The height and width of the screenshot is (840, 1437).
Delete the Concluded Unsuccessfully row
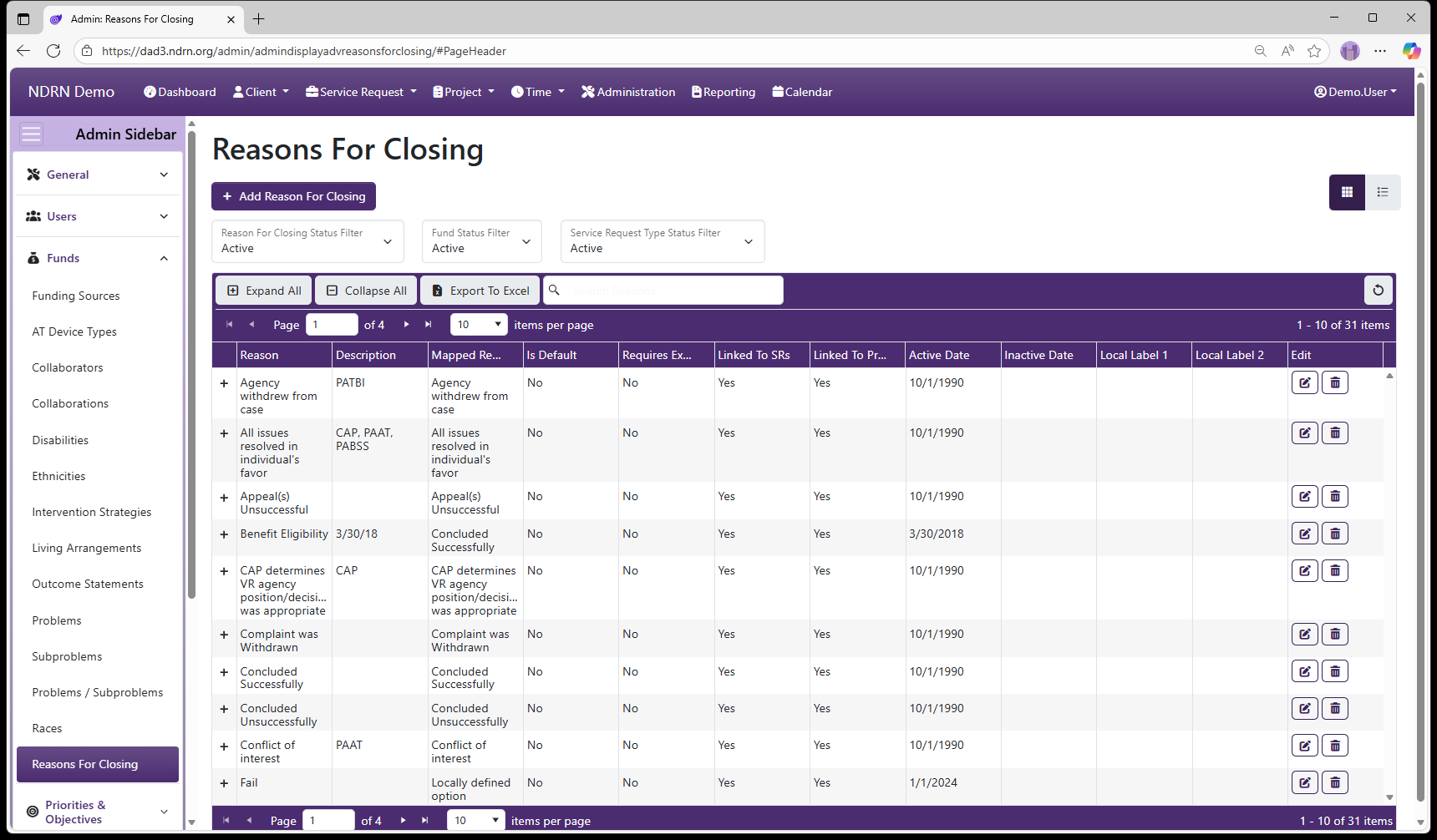[x=1334, y=709]
